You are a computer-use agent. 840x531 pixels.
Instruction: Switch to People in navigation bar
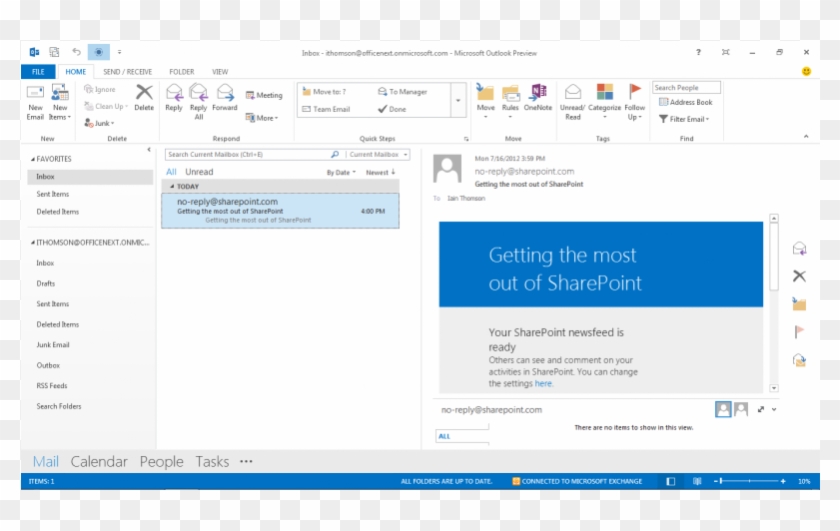pyautogui.click(x=161, y=461)
